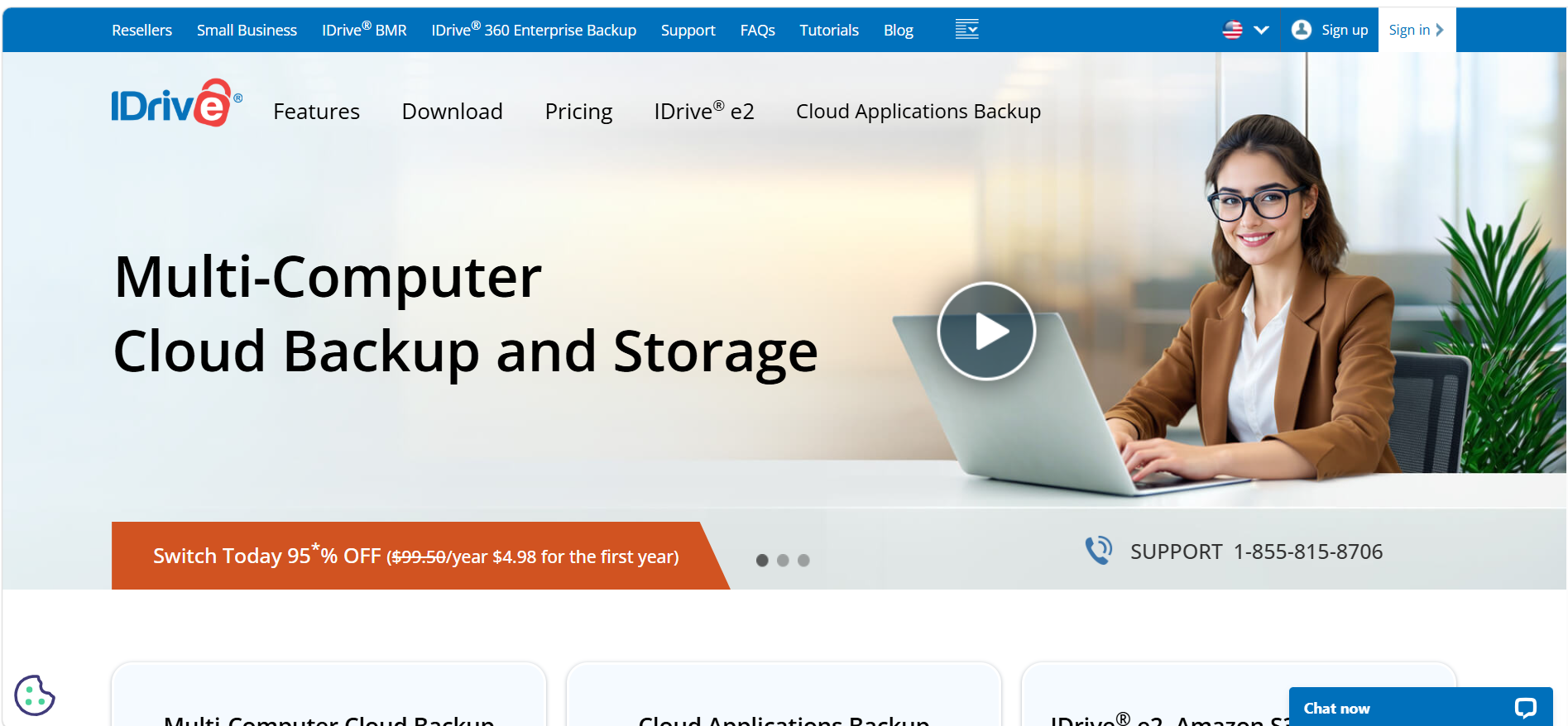Open the Cloud Applications Backup card
Image resolution: width=1568 pixels, height=726 pixels.
click(784, 695)
